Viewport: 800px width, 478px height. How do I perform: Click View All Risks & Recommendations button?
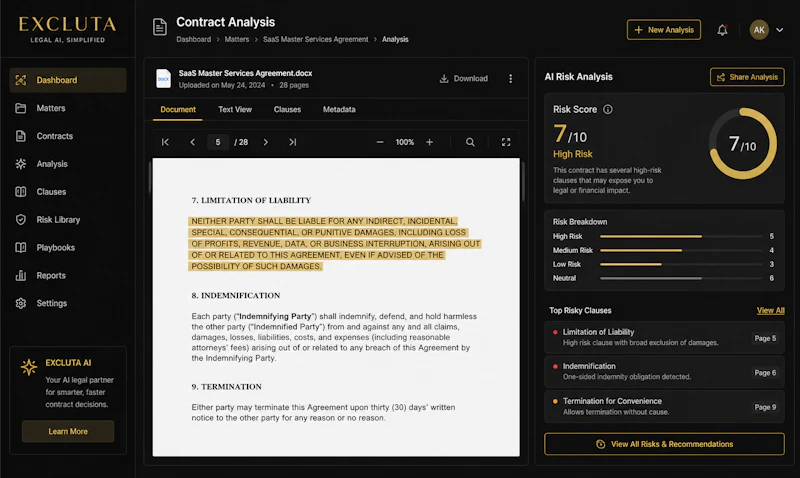coord(664,444)
